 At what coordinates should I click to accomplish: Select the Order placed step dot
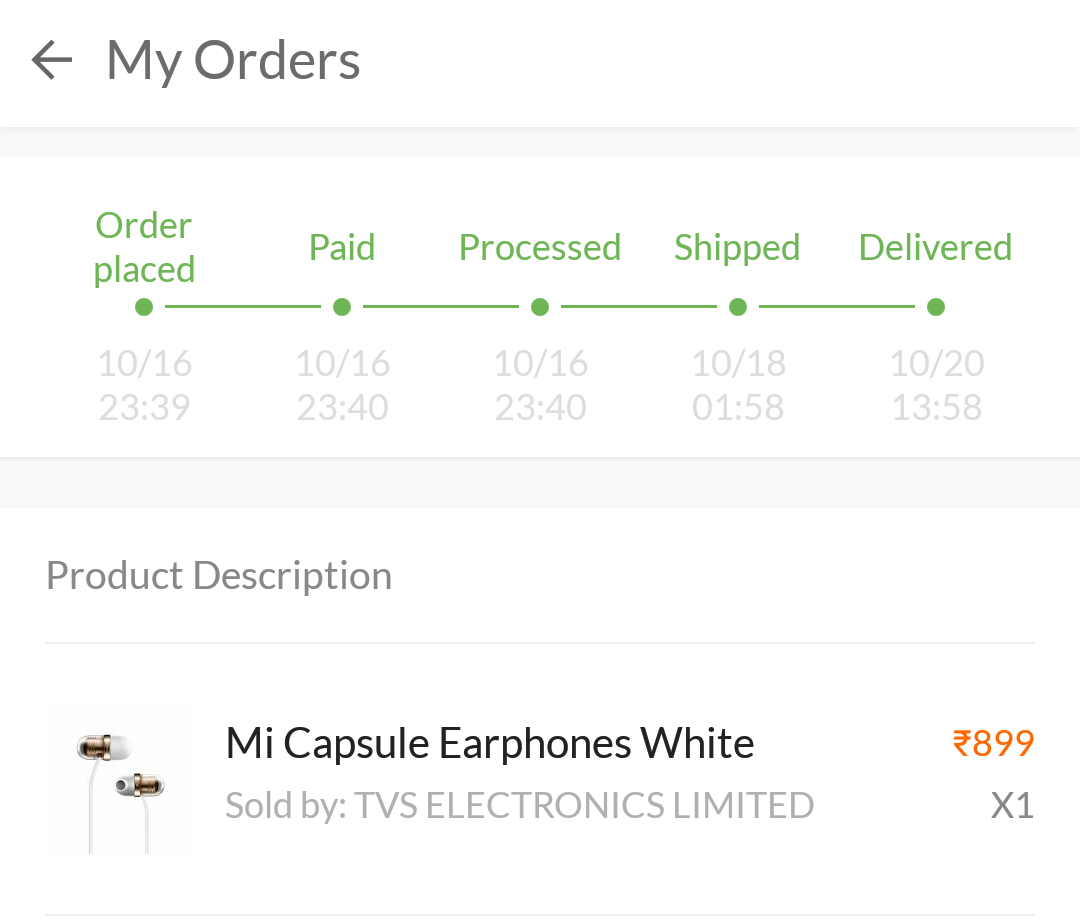pyautogui.click(x=144, y=307)
